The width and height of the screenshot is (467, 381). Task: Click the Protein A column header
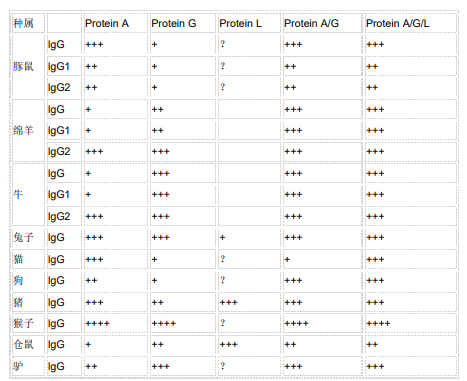point(115,23)
